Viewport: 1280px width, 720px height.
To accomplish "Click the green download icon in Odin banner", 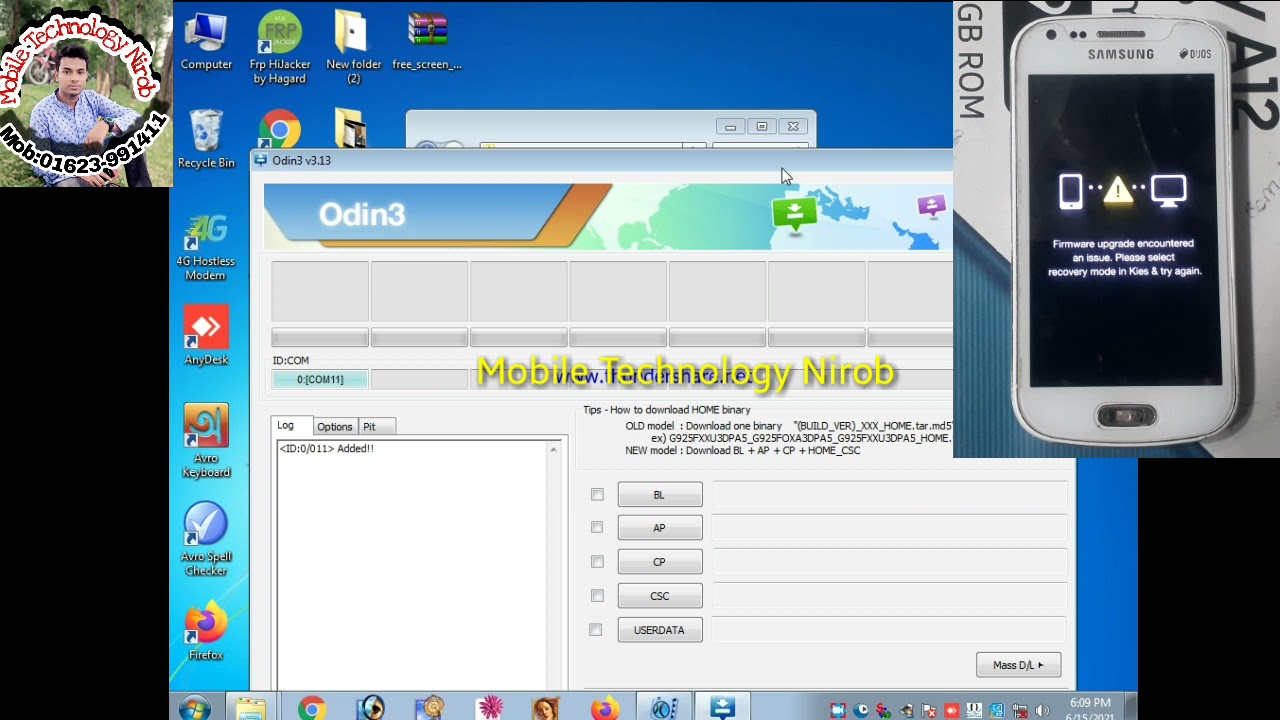I will click(795, 213).
